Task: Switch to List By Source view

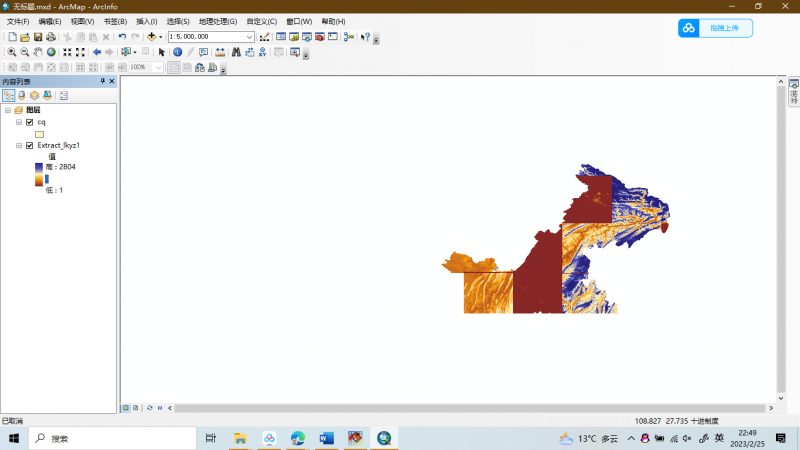Action: click(x=22, y=95)
